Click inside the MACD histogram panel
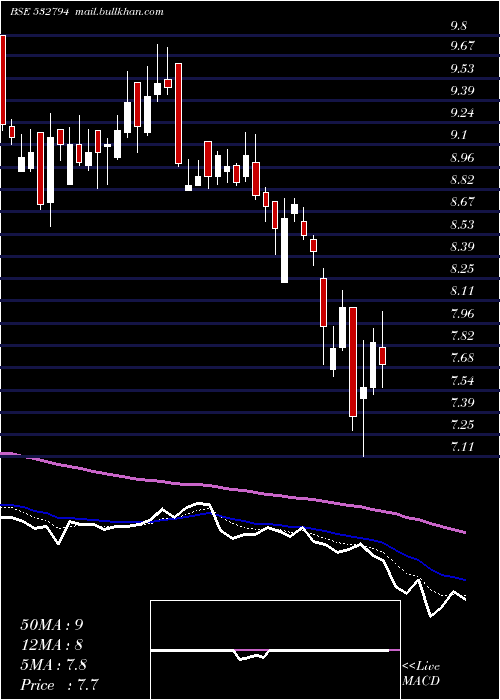 point(275,650)
